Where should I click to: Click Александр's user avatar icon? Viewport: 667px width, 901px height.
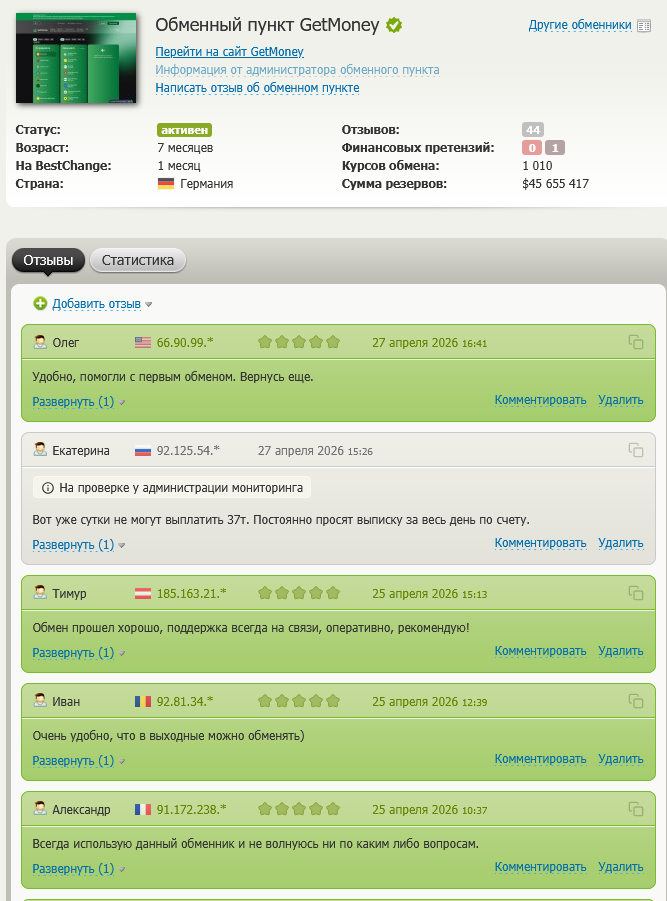(40, 809)
